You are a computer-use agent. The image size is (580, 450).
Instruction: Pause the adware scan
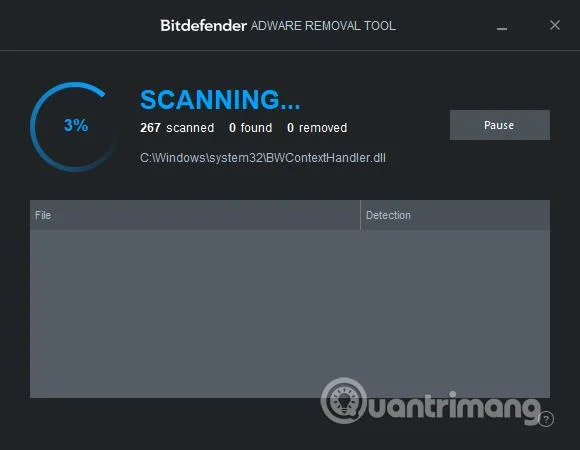click(x=500, y=125)
